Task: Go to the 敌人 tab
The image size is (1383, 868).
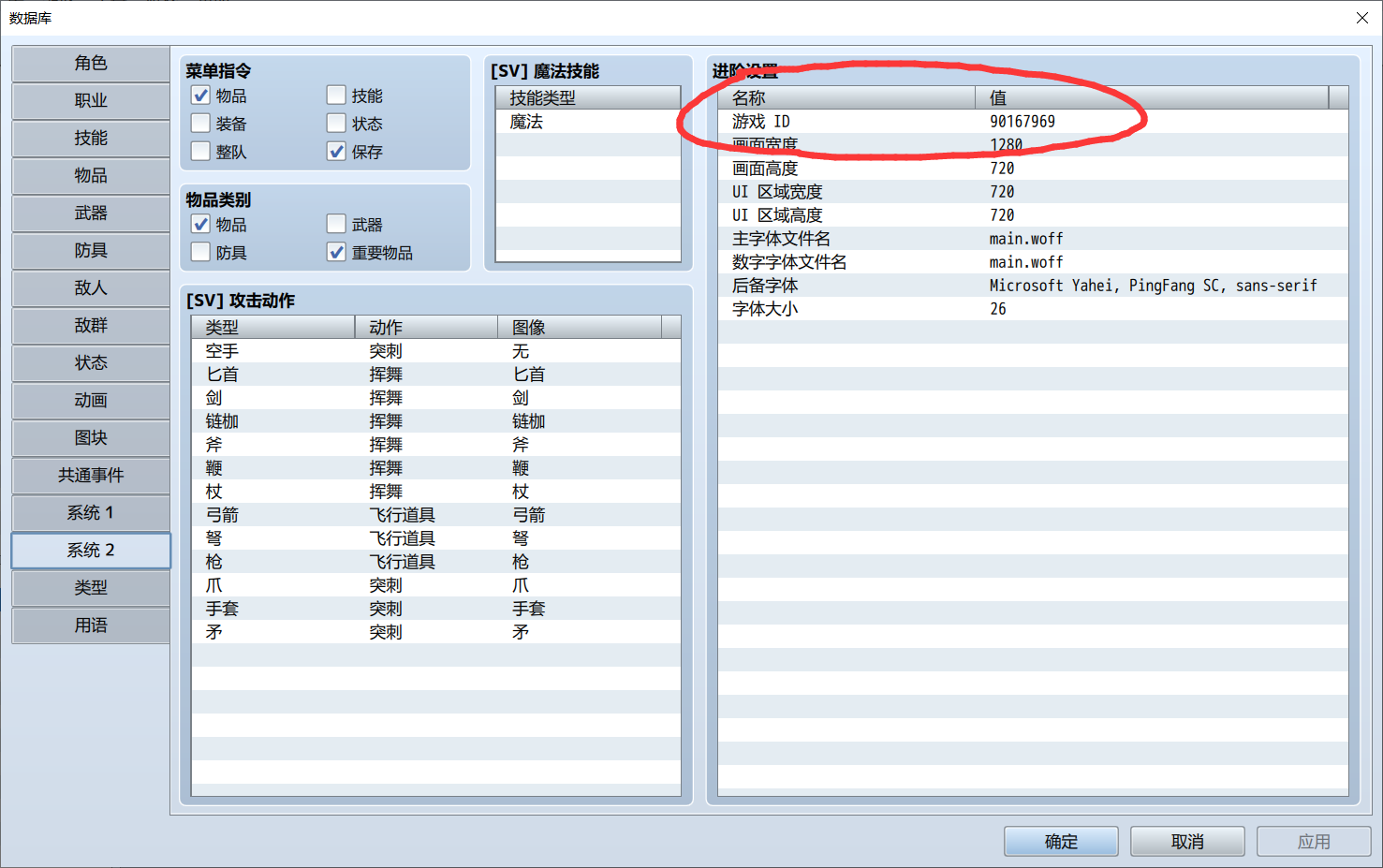Action: [91, 288]
